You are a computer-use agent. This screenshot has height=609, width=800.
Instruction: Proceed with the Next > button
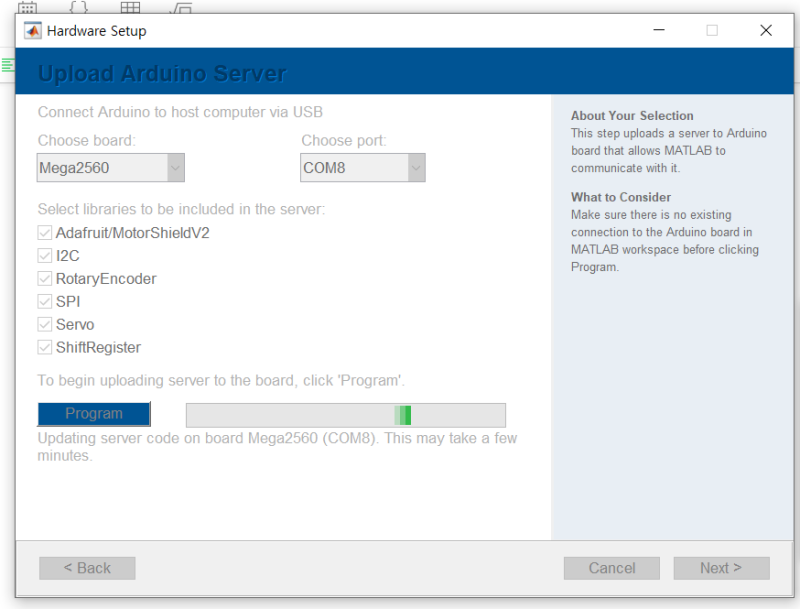coord(721,568)
